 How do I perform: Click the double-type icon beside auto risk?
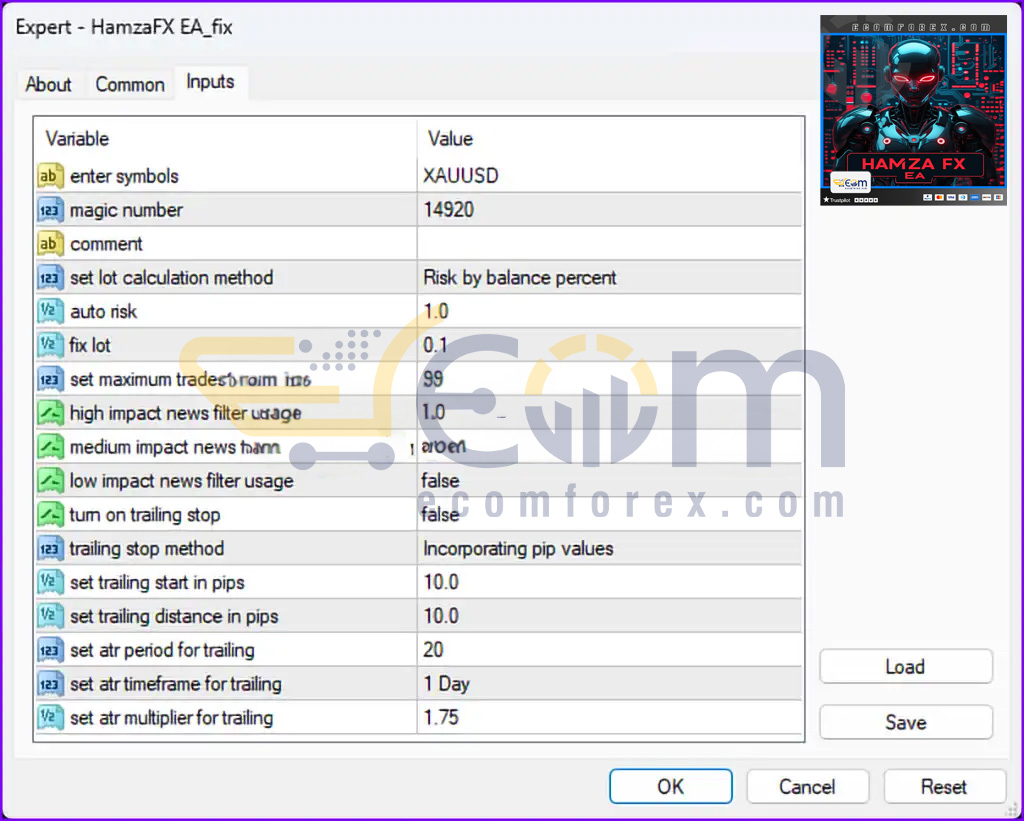pyautogui.click(x=50, y=312)
